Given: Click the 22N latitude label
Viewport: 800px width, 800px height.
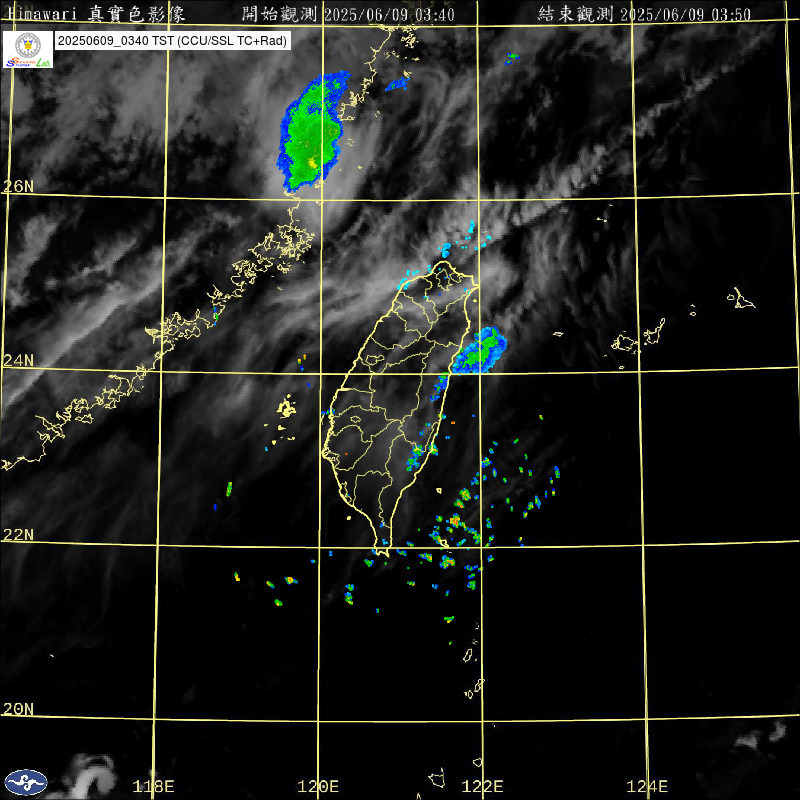Looking at the screenshot, I should 18,535.
